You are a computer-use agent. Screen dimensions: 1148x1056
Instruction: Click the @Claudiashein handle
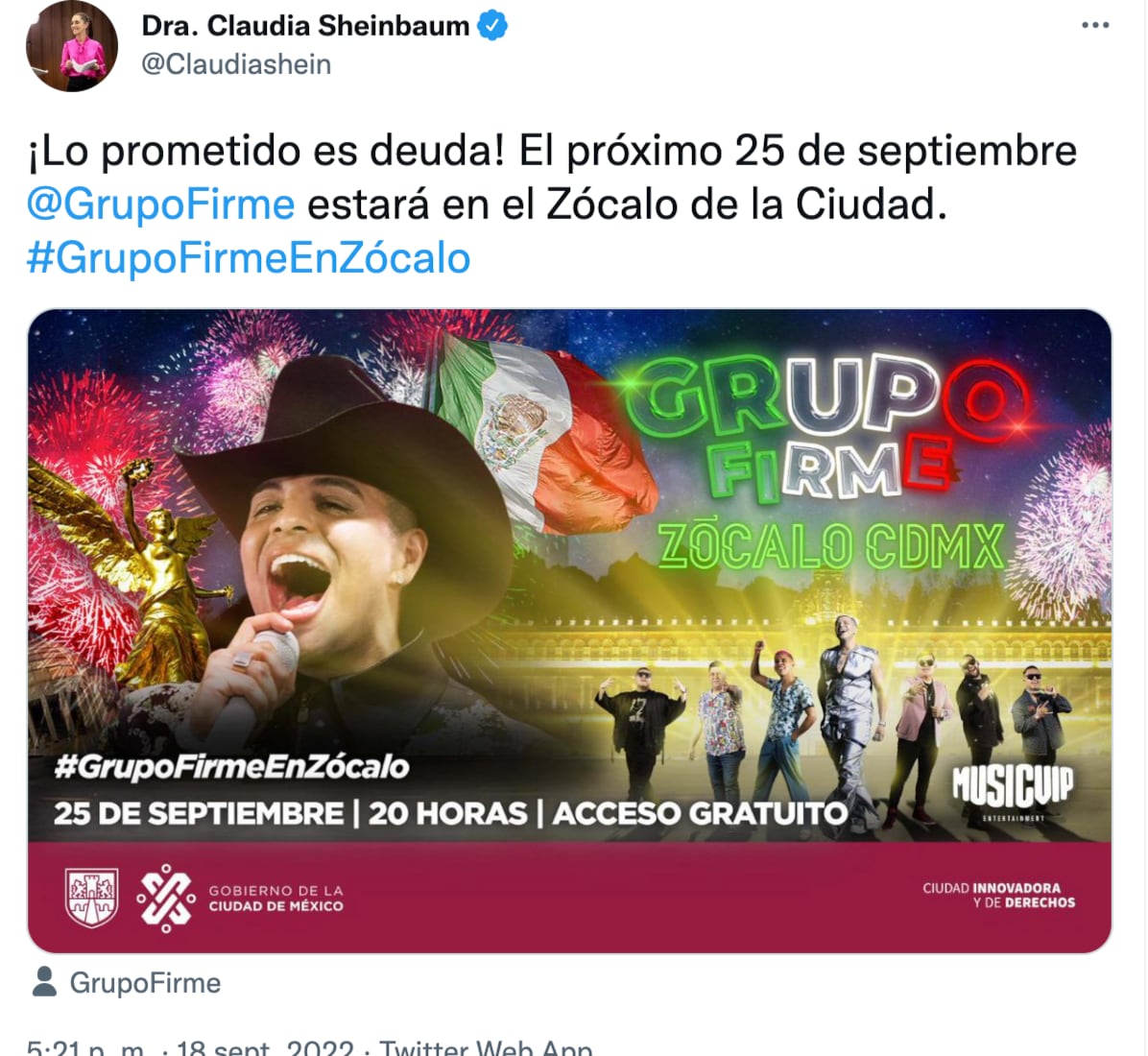pos(236,64)
